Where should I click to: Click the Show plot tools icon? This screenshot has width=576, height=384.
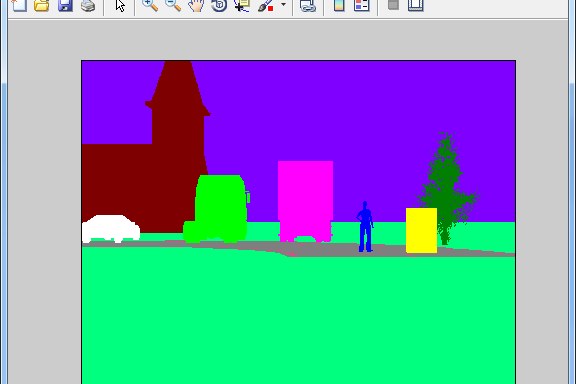point(416,5)
